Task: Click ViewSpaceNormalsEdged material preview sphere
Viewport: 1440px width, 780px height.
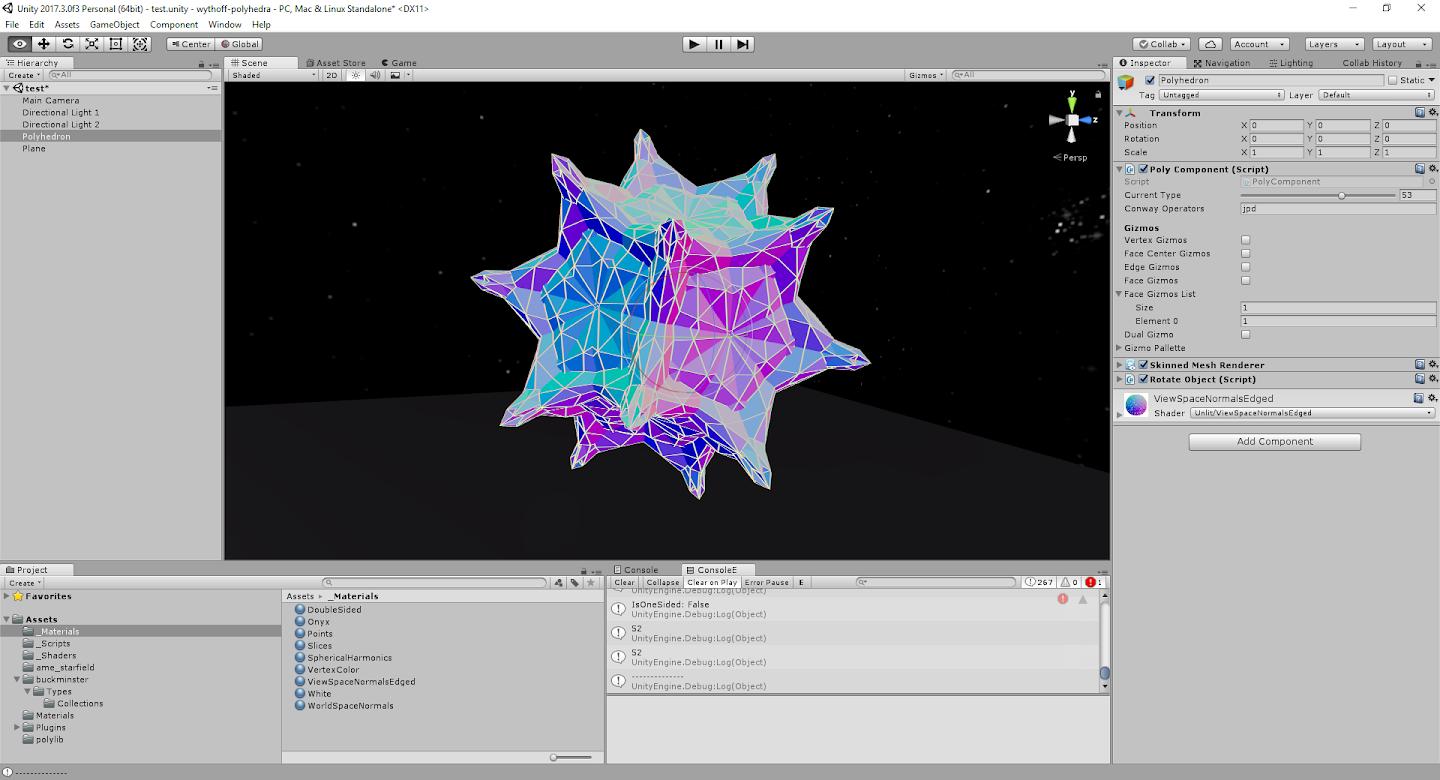Action: tap(1136, 404)
